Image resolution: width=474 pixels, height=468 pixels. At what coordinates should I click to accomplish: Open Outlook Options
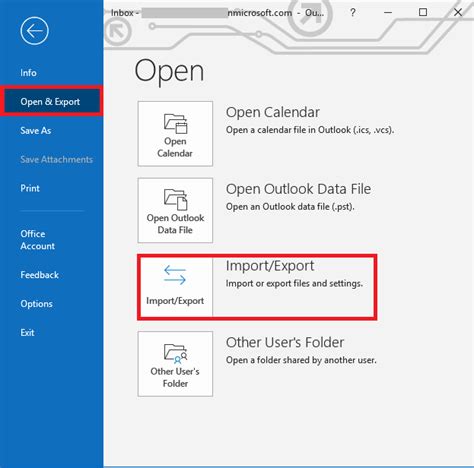tap(36, 304)
